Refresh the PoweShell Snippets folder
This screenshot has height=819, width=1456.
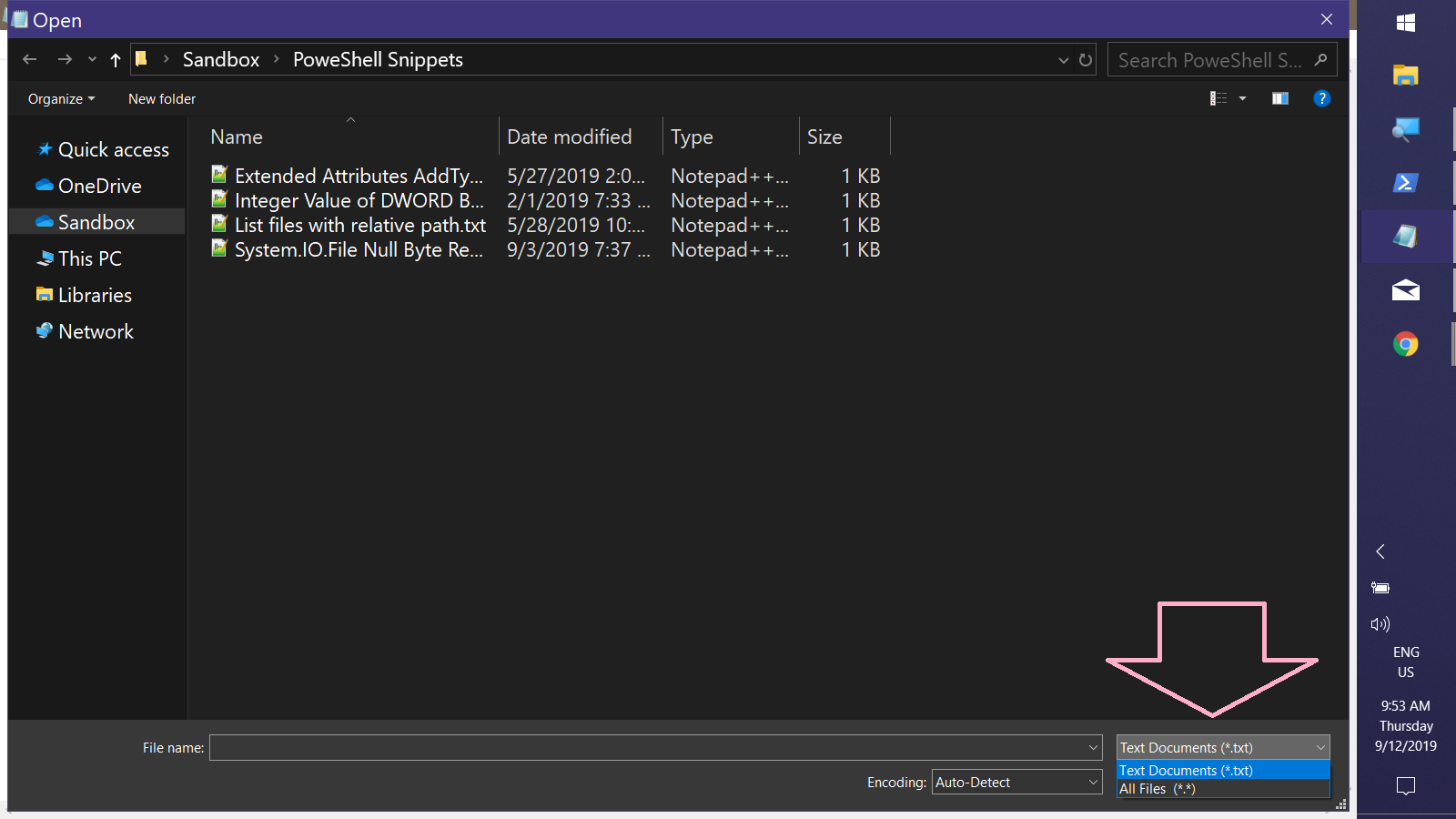pyautogui.click(x=1086, y=60)
